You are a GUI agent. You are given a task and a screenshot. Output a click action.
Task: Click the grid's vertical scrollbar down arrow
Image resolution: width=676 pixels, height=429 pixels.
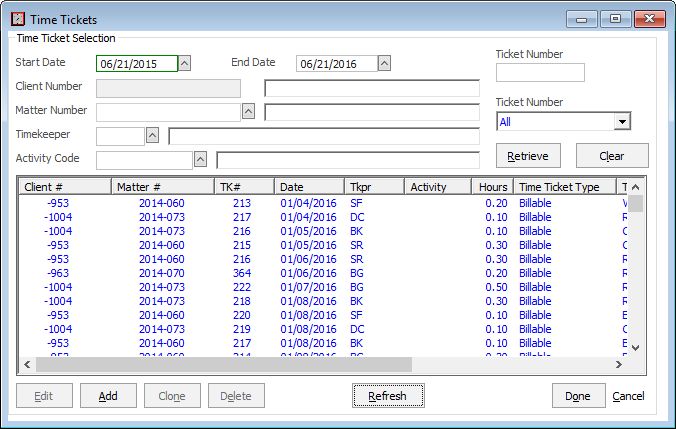(x=635, y=348)
